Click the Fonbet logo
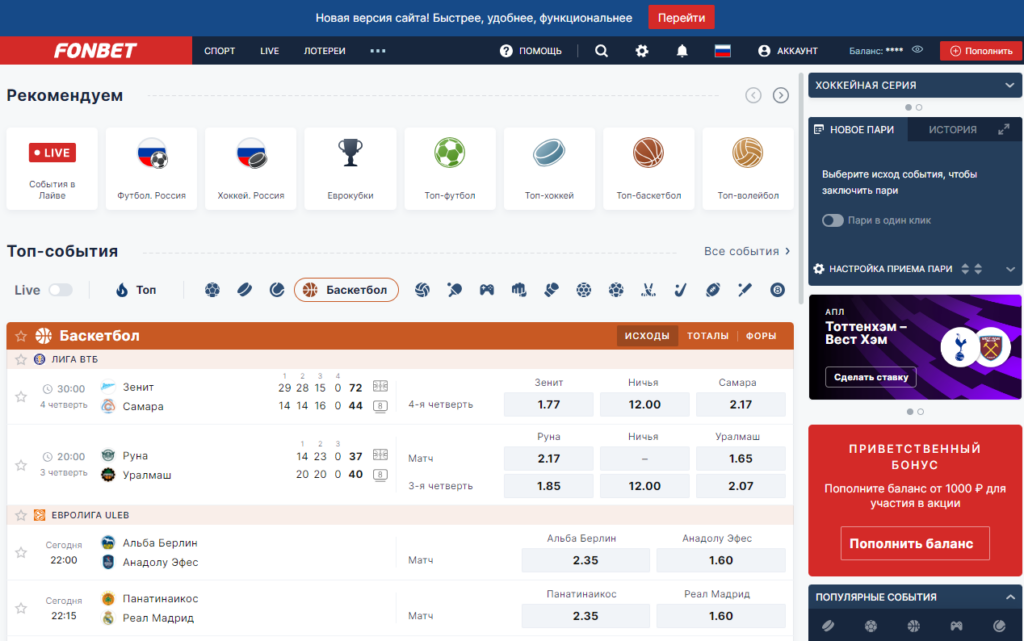The image size is (1024, 641). coord(95,50)
